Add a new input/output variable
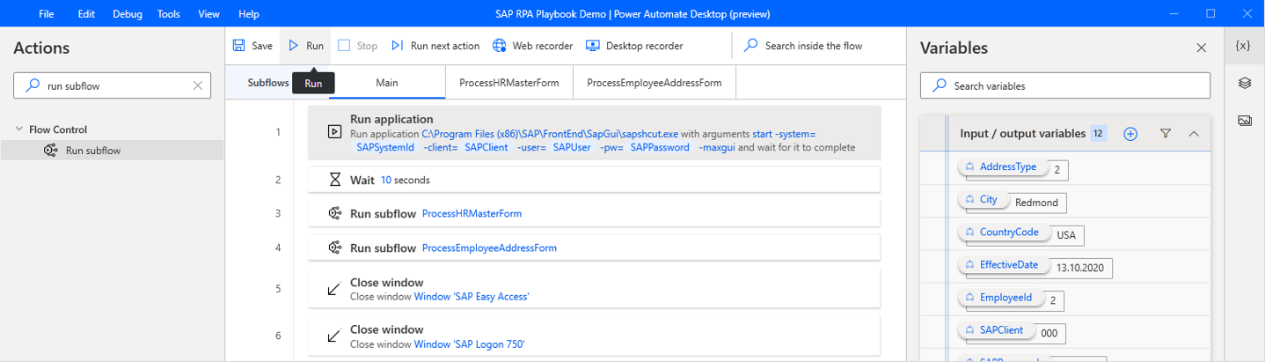 [1130, 133]
